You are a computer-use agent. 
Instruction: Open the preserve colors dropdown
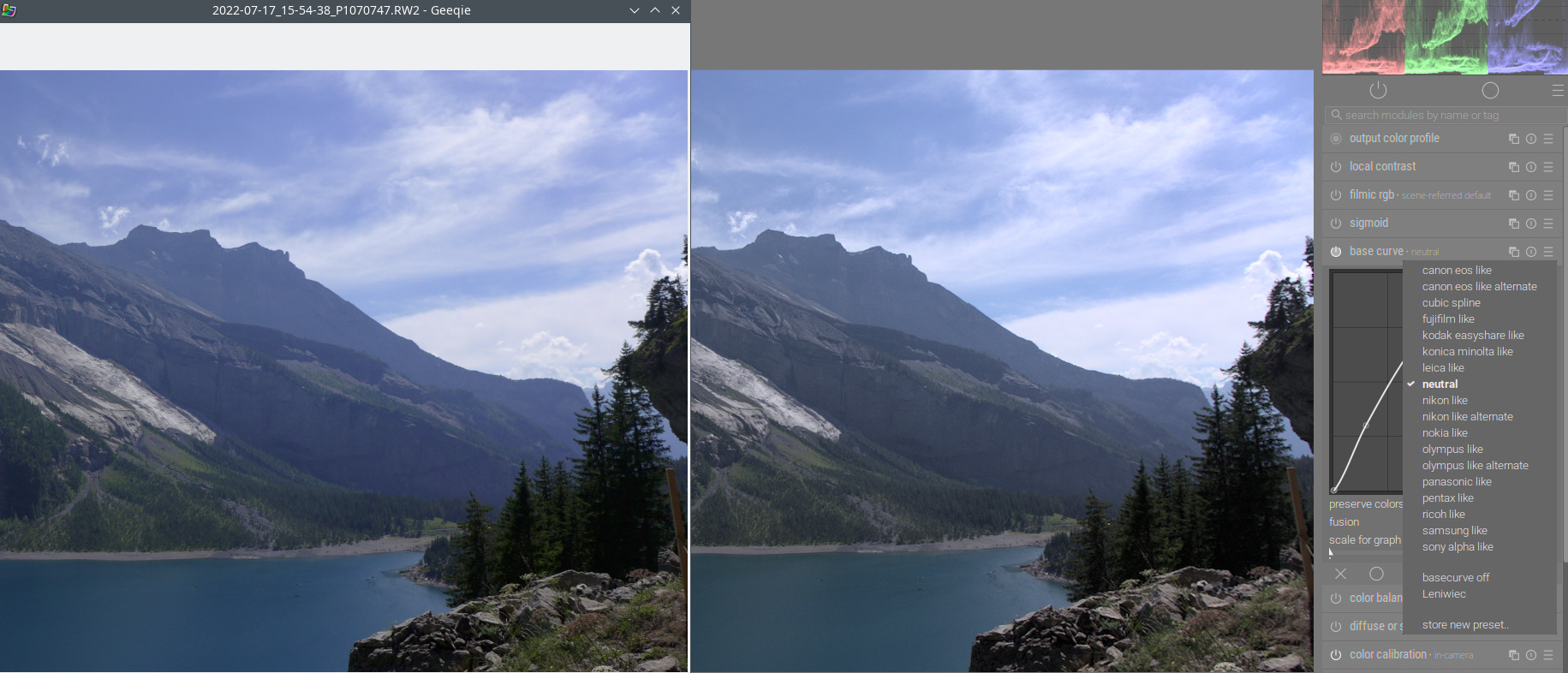pos(1366,504)
